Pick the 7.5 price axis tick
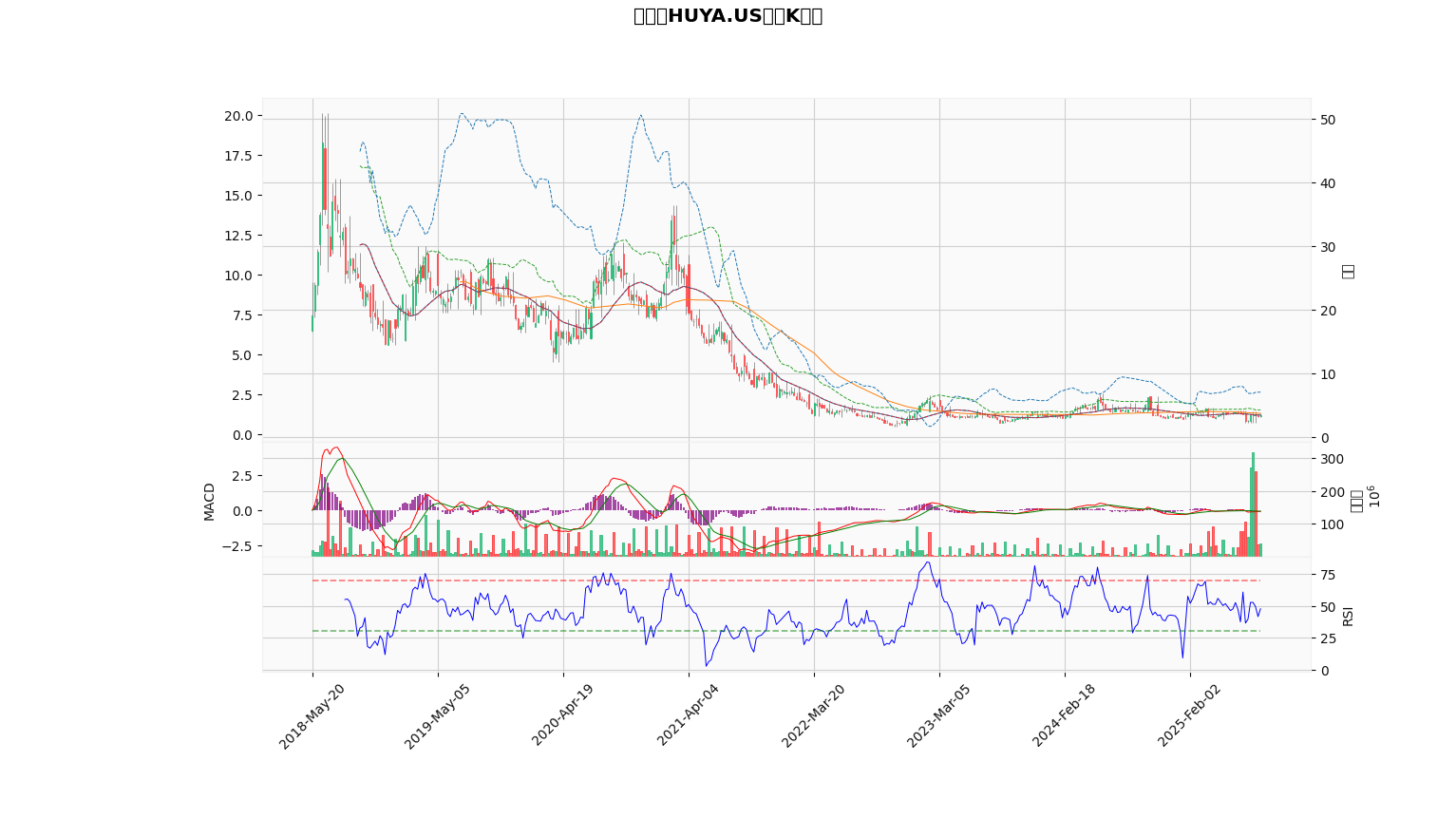Viewport: 1456px width, 819px height. click(242, 315)
